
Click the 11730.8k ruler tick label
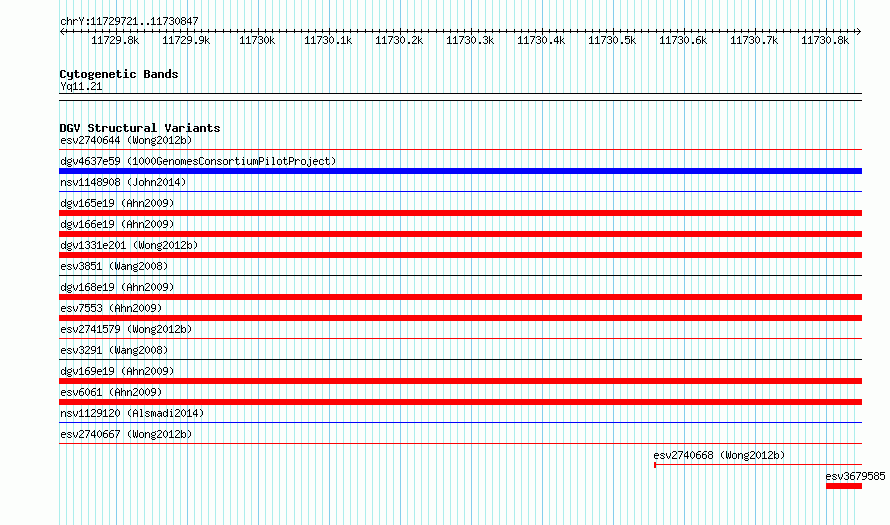point(825,40)
